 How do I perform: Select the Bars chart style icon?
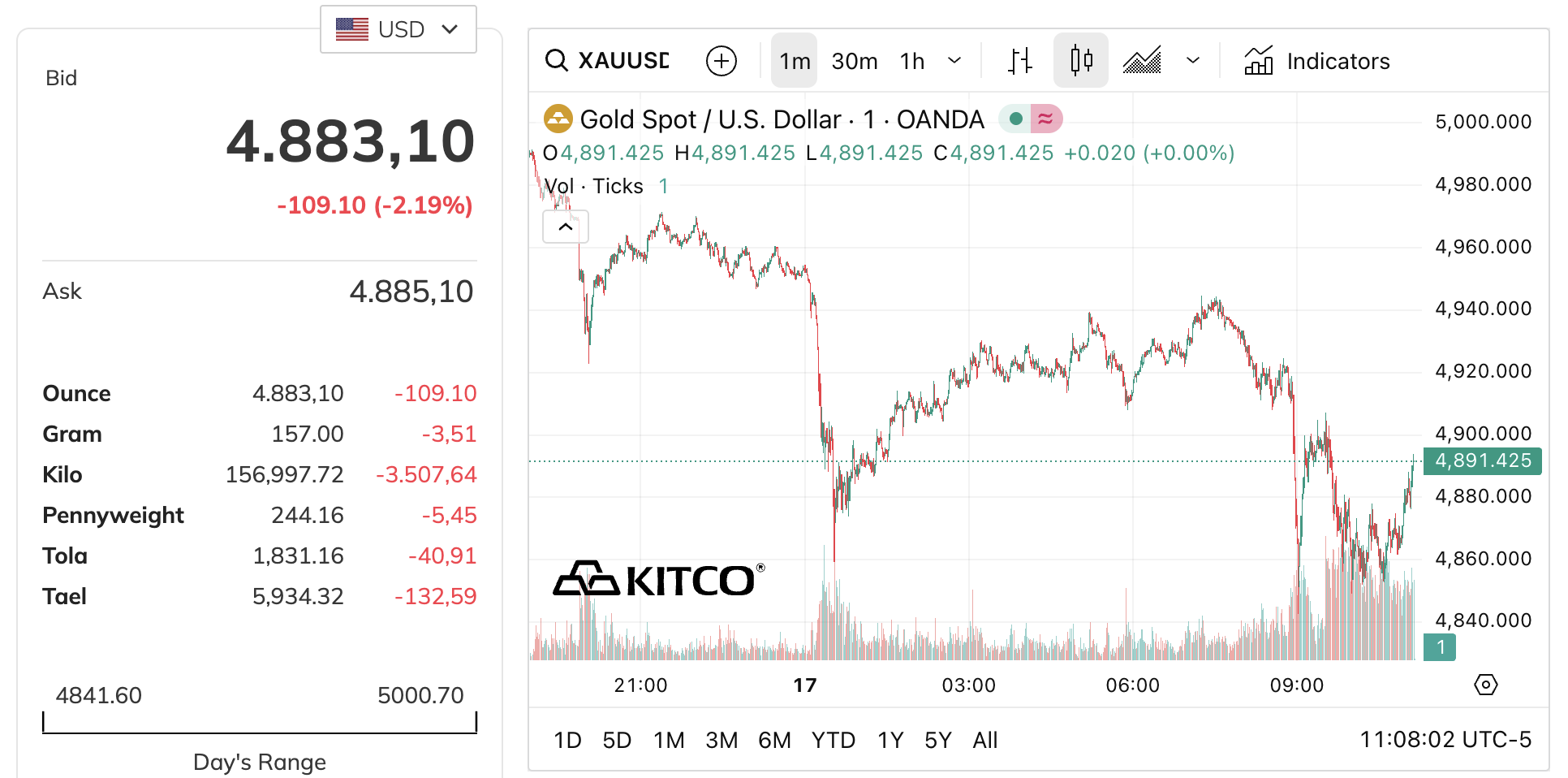(1020, 61)
